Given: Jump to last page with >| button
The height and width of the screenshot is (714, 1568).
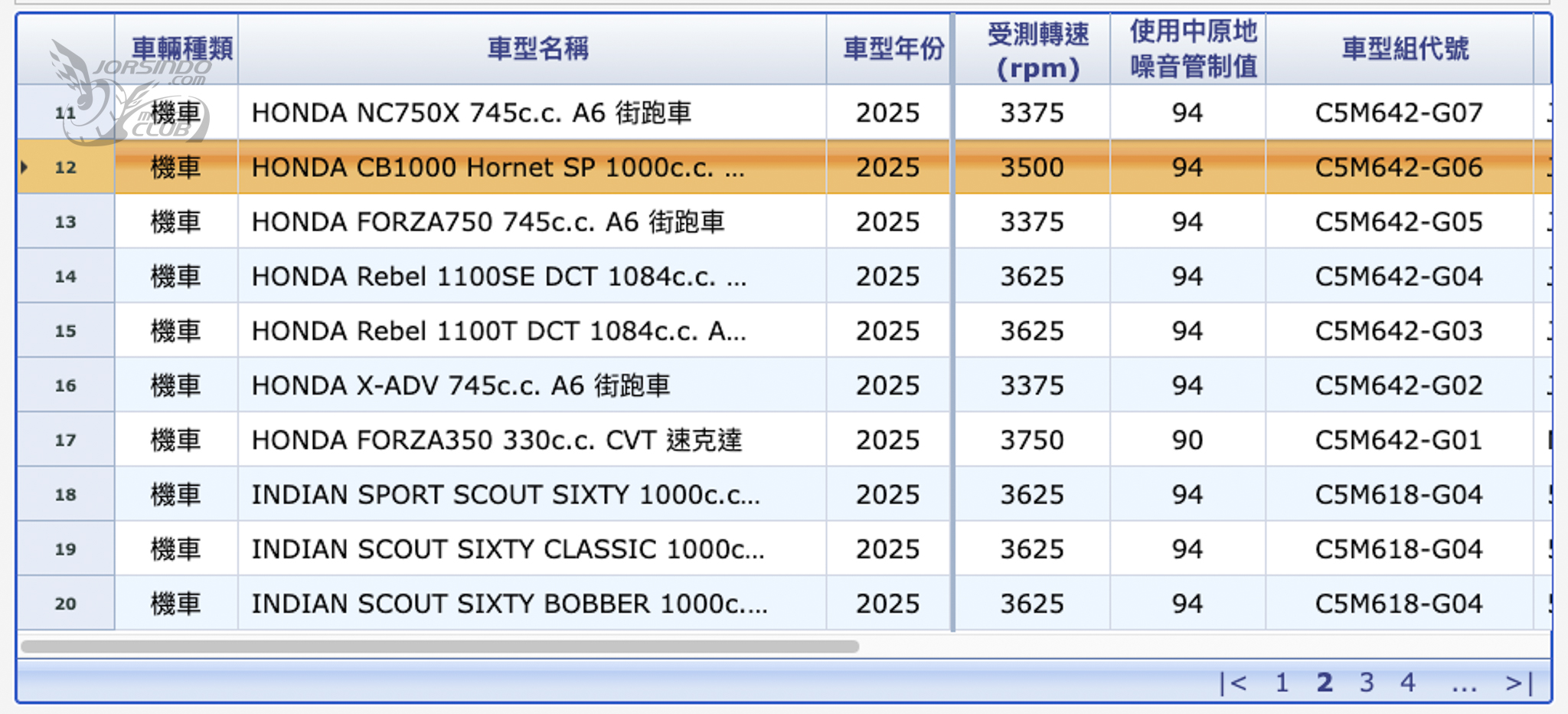Looking at the screenshot, I should [x=1520, y=682].
